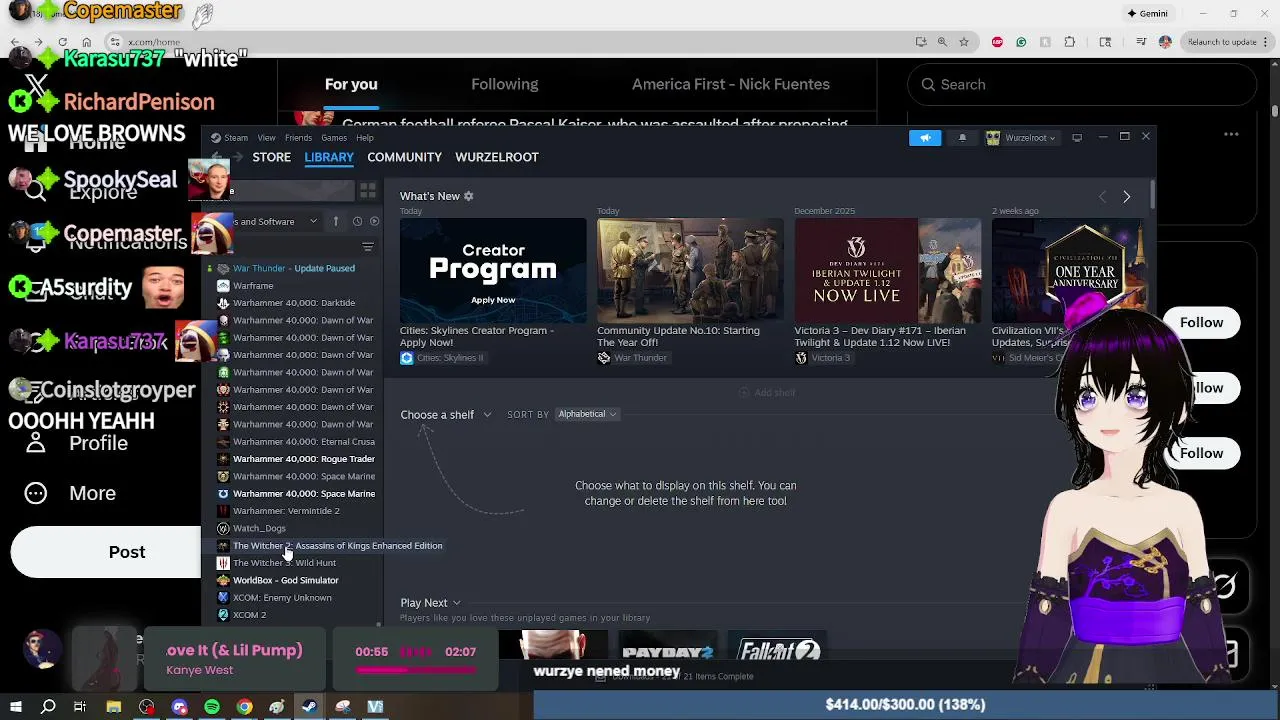Select War Thunder - Update Paused
Screen dimensions: 1280x720
[x=293, y=268]
